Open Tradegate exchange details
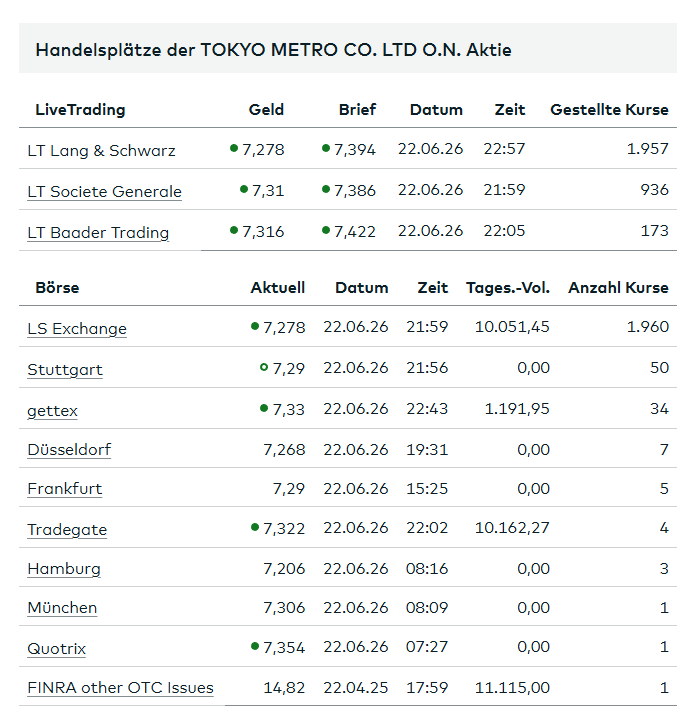This screenshot has height=720, width=700. click(67, 529)
